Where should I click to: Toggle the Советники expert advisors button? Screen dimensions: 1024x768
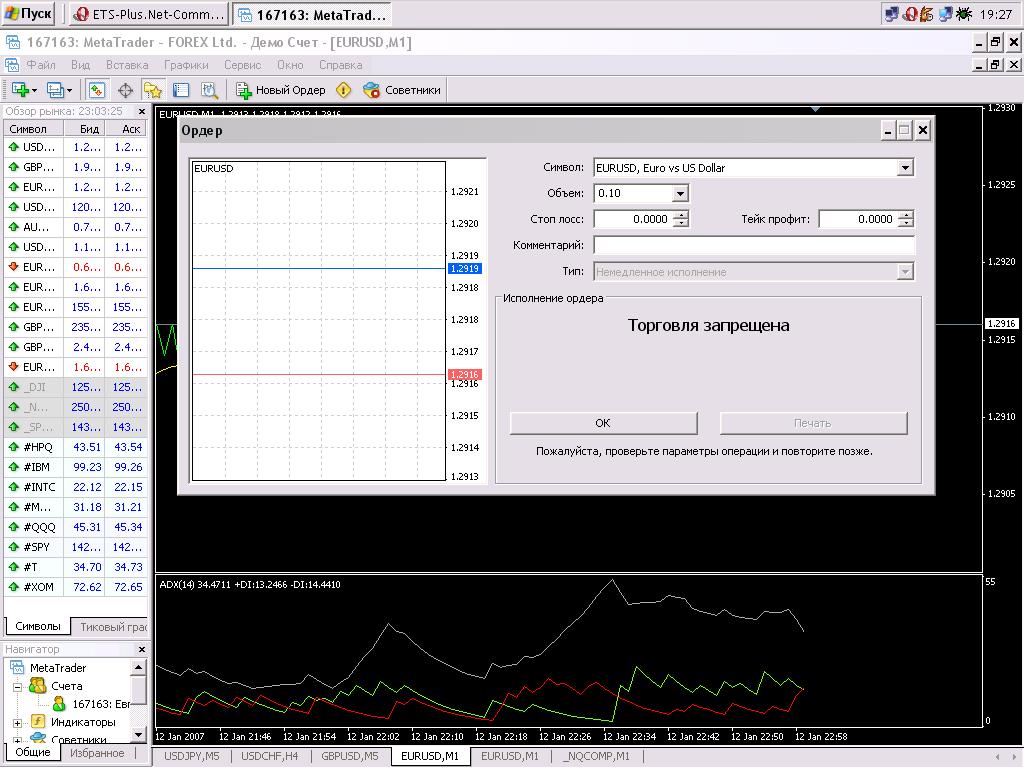point(402,90)
